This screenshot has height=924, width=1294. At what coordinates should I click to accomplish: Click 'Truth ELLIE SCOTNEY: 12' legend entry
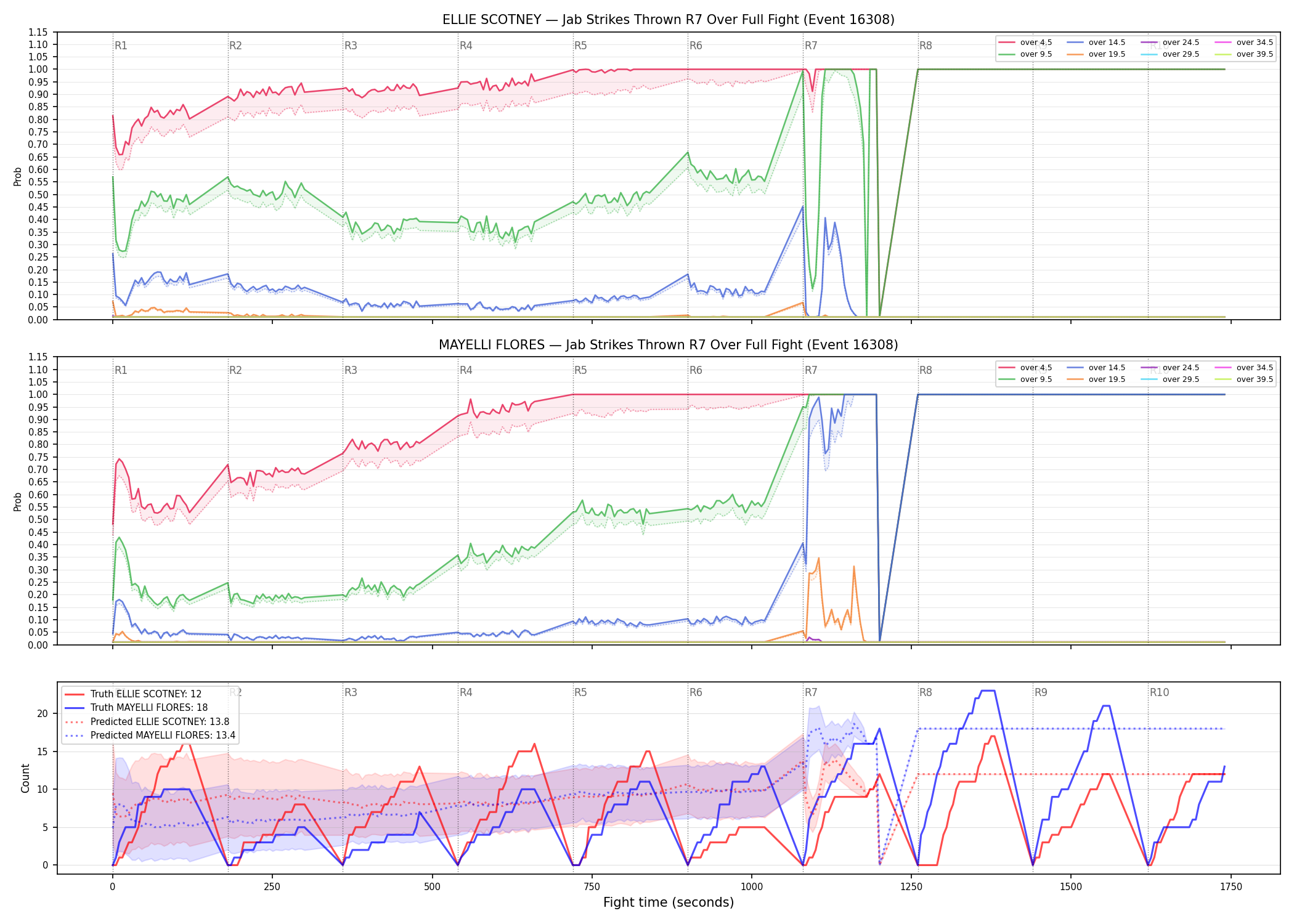click(x=133, y=694)
